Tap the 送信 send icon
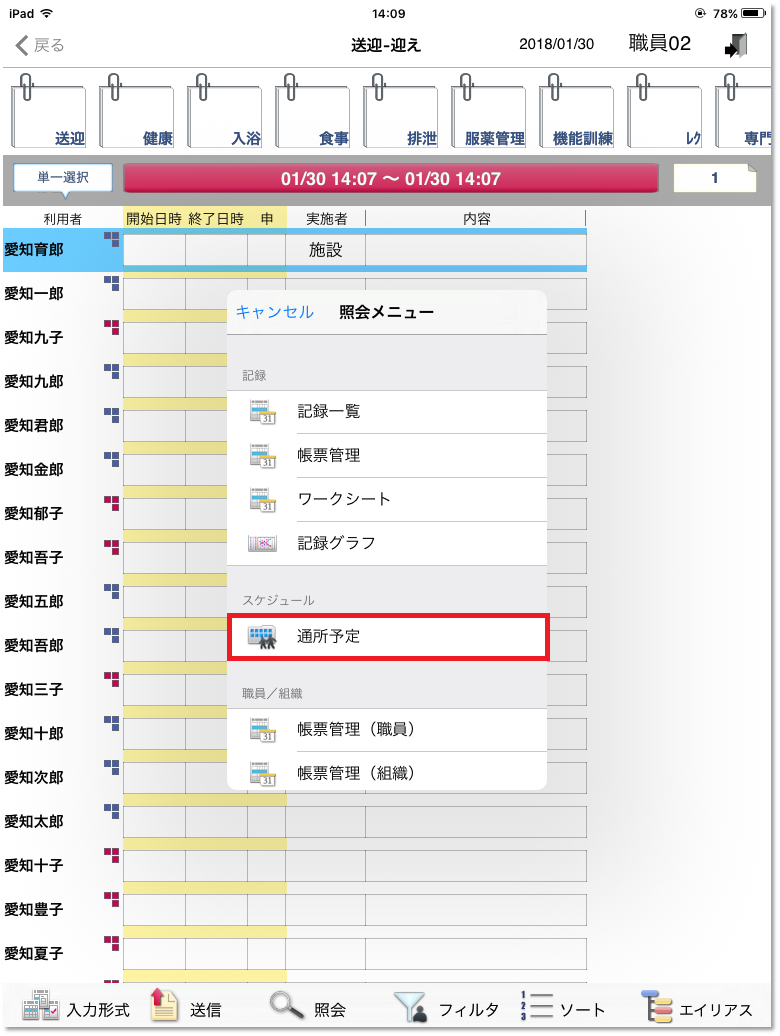Image resolution: width=780 pixels, height=1036 pixels. click(x=163, y=1006)
